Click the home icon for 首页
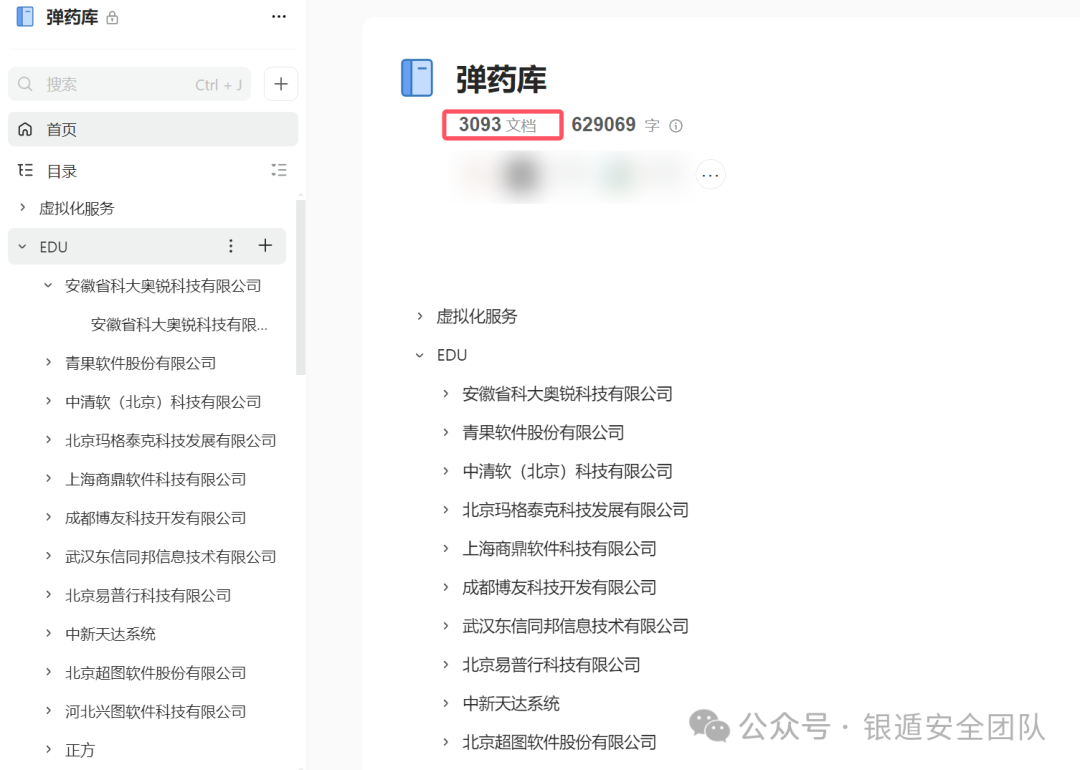 (x=25, y=129)
